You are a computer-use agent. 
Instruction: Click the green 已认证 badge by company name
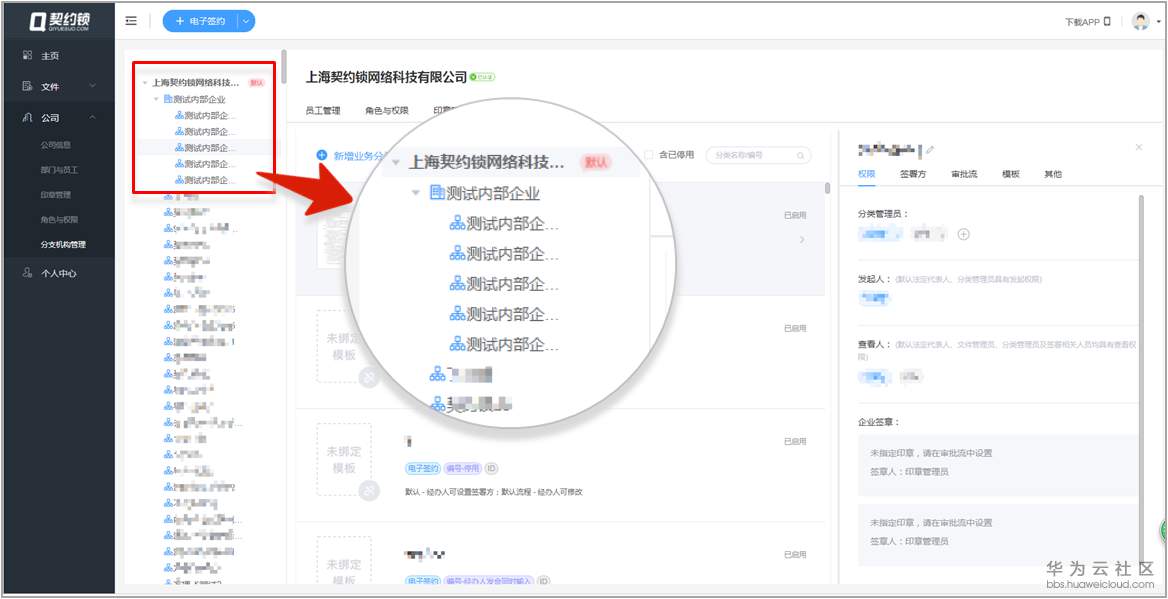(x=483, y=77)
